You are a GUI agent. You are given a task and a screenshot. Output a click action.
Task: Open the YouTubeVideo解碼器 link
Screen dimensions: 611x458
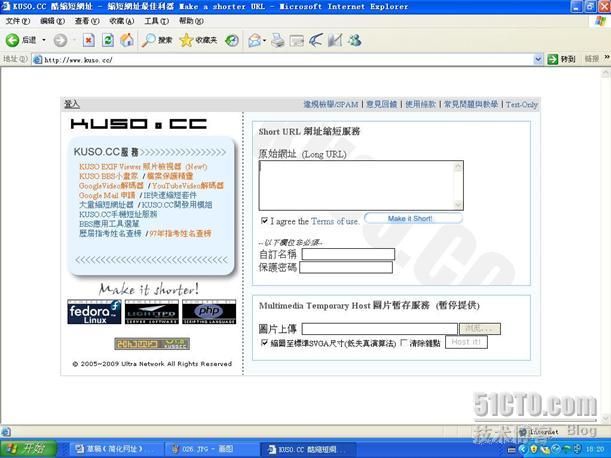(188, 186)
